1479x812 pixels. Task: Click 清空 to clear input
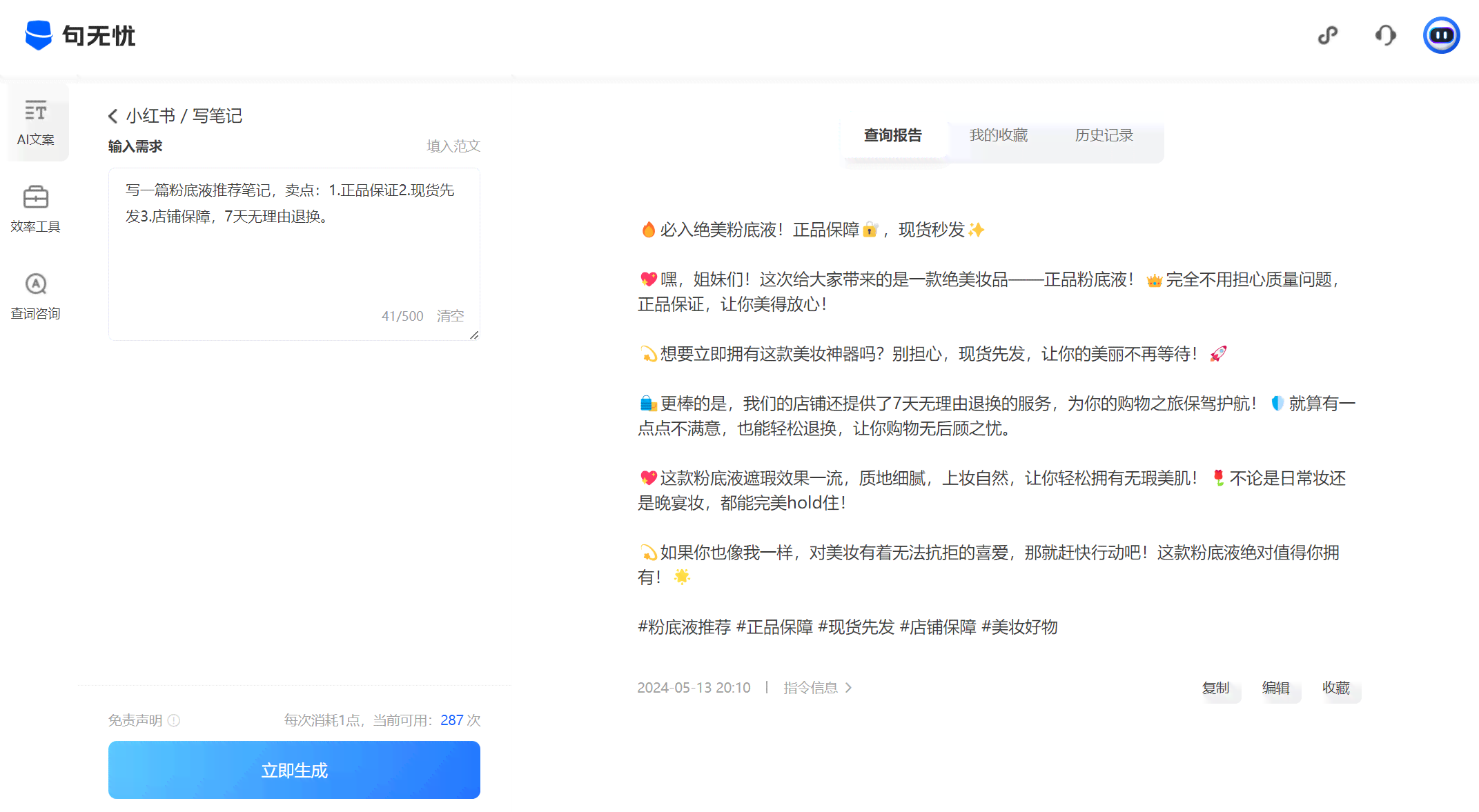click(450, 316)
